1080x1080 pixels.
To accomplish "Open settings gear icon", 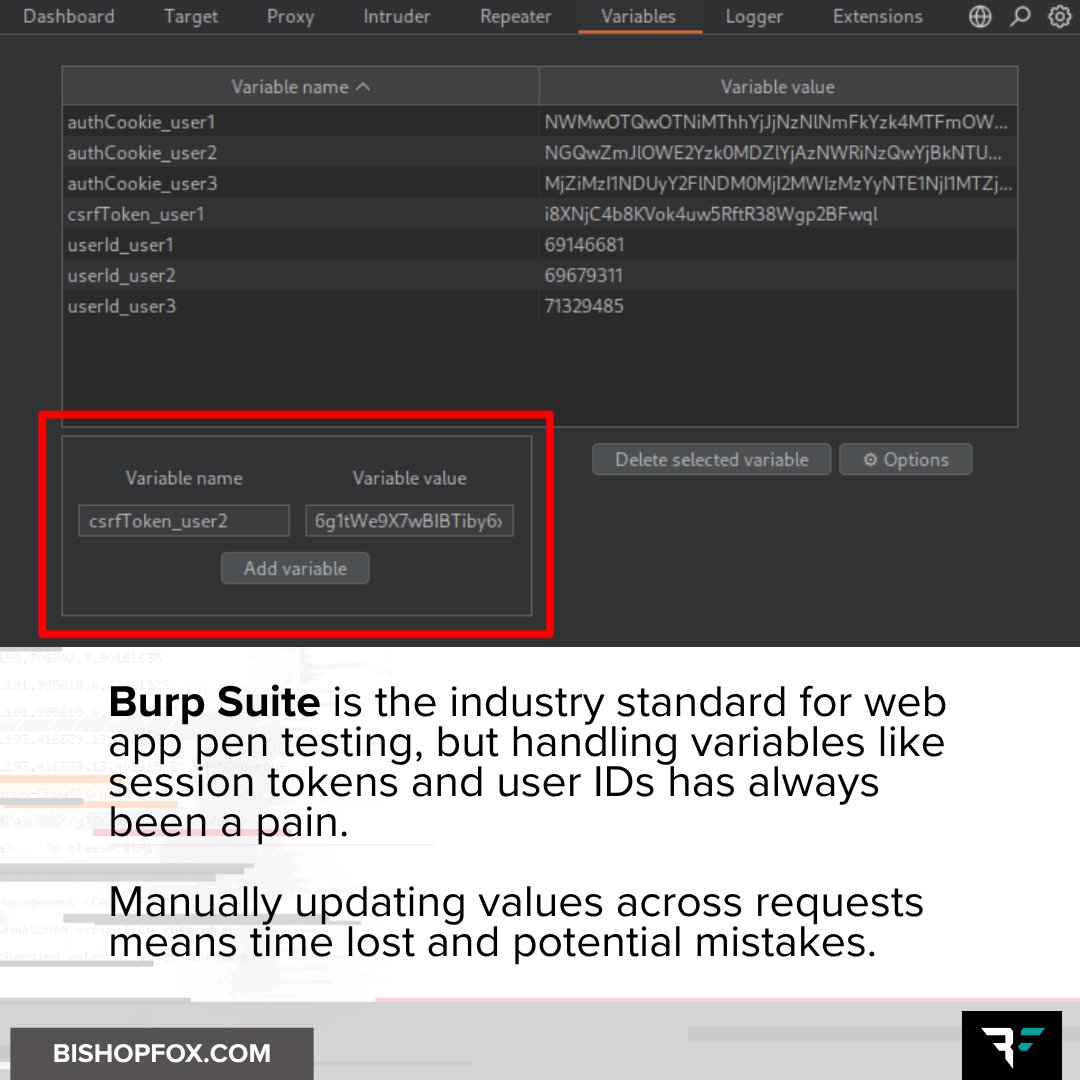I will [1059, 16].
